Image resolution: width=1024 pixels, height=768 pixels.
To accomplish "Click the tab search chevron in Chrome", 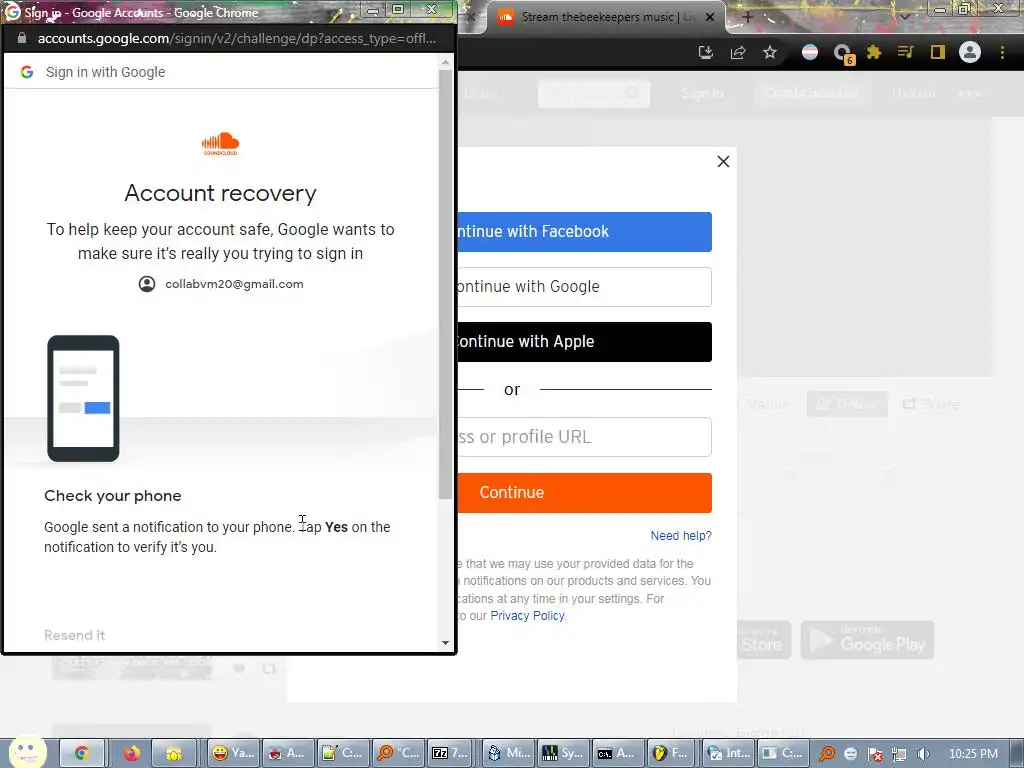I will [905, 16].
